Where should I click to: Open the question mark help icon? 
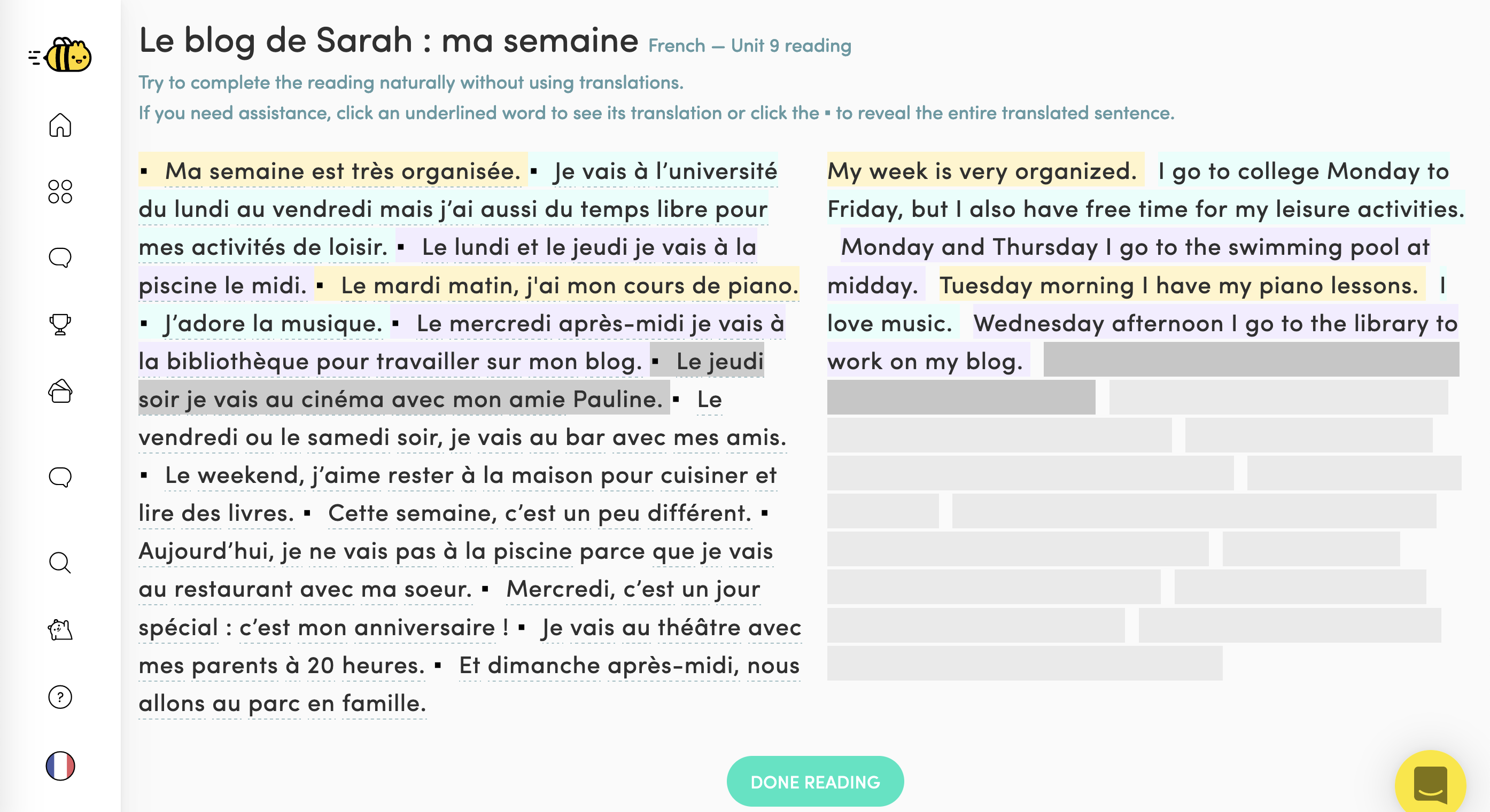click(x=60, y=698)
